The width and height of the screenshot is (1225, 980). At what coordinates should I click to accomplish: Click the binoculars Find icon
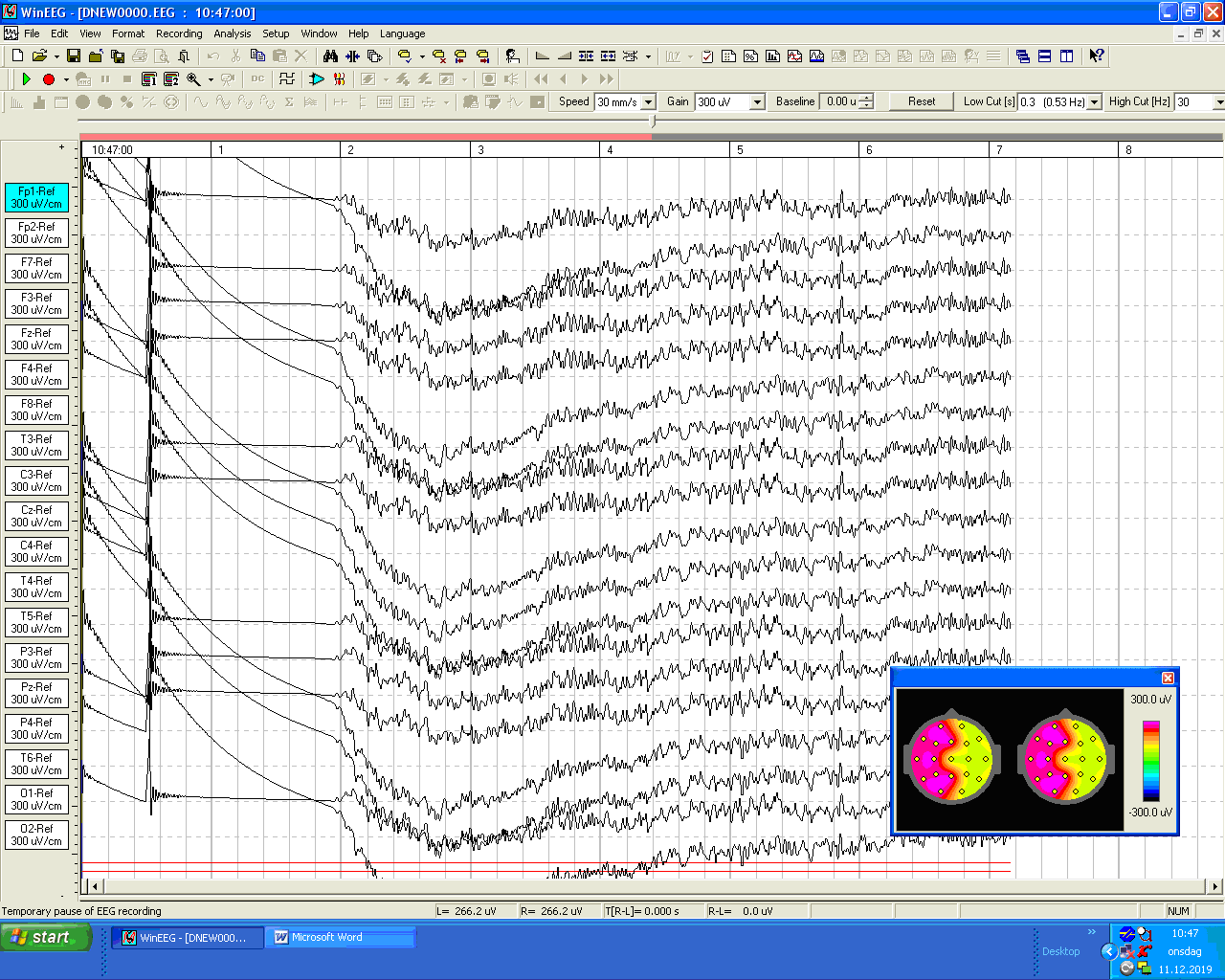330,56
